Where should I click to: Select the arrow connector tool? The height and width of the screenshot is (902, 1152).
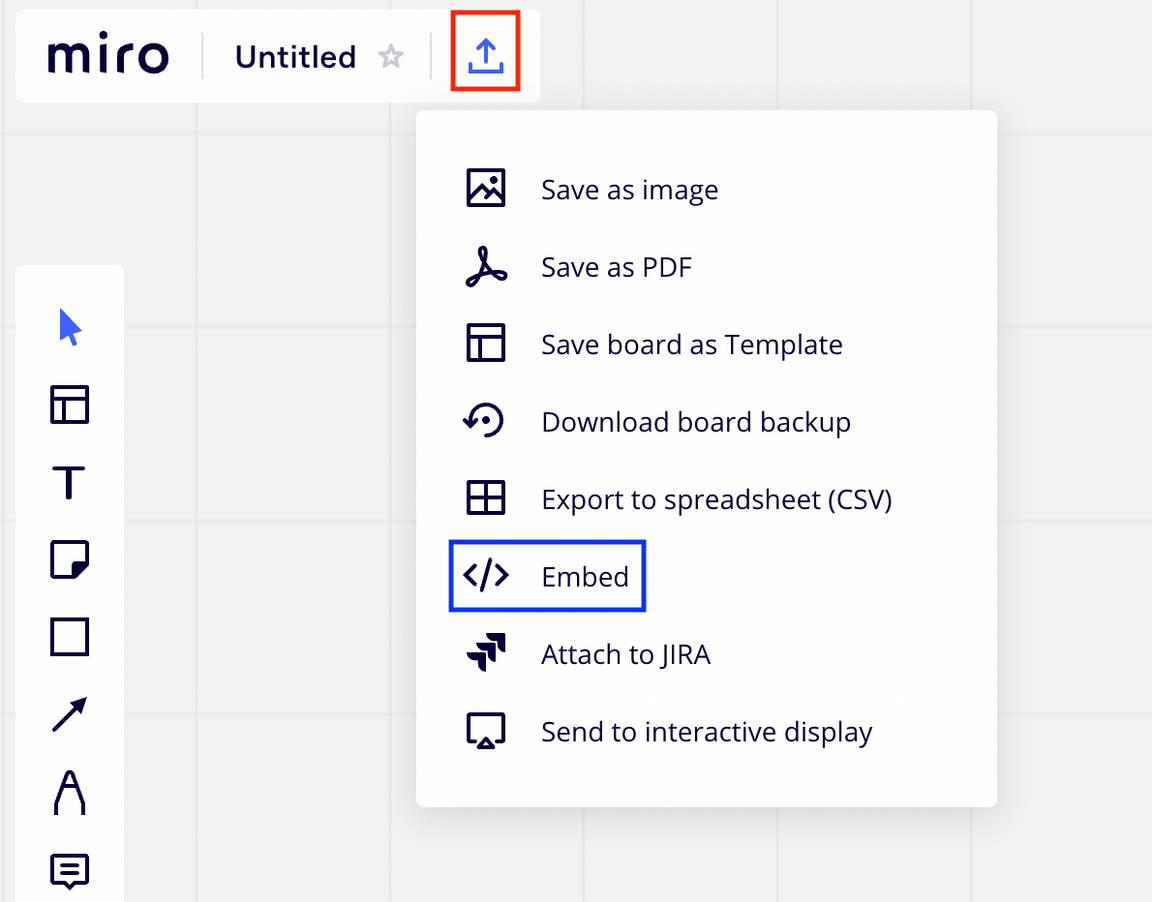coord(69,714)
